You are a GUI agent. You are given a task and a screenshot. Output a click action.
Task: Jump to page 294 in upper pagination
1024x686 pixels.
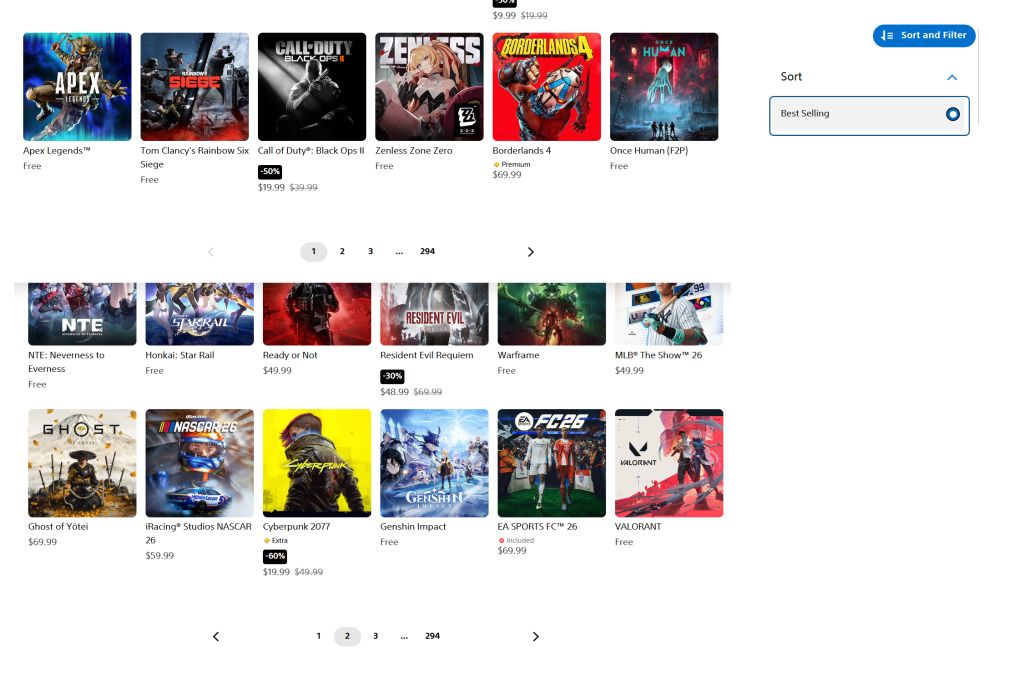point(427,252)
